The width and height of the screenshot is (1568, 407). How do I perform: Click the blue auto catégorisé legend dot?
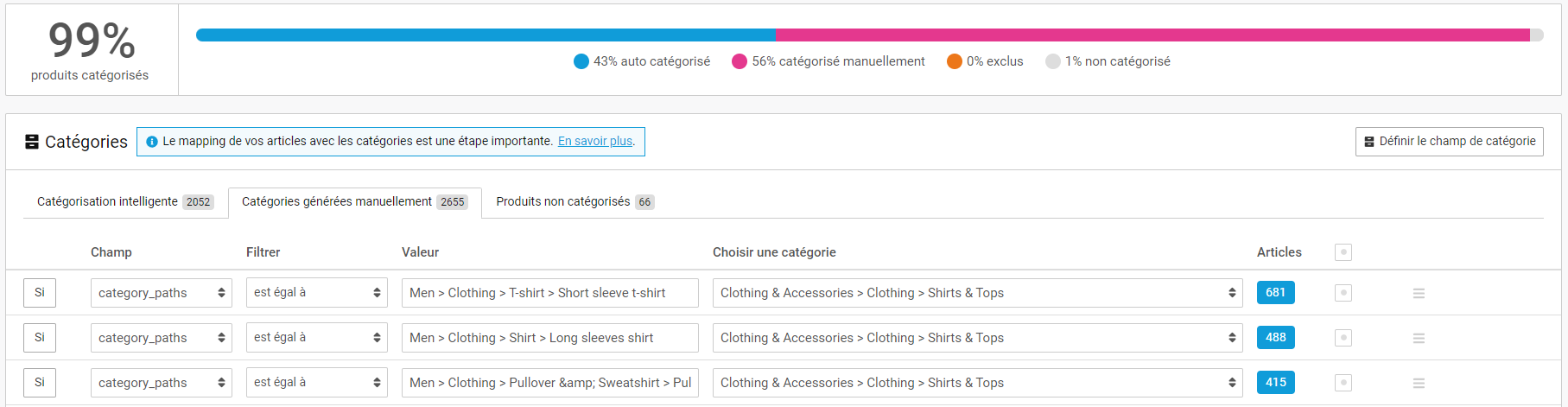[x=581, y=61]
